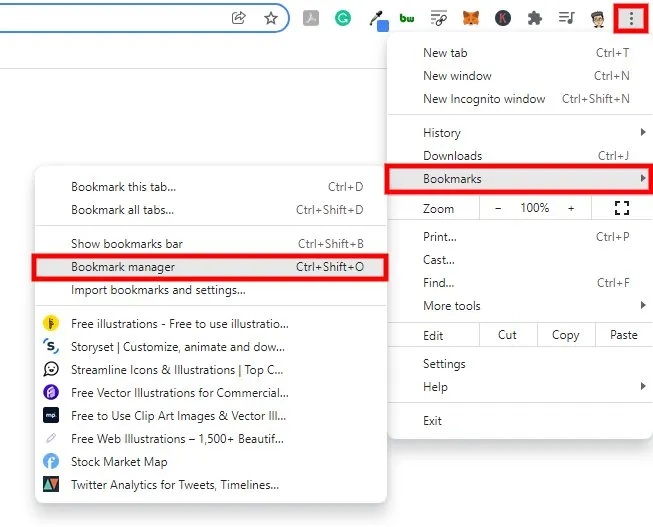Select Import bookmarks and settings...

(x=211, y=290)
